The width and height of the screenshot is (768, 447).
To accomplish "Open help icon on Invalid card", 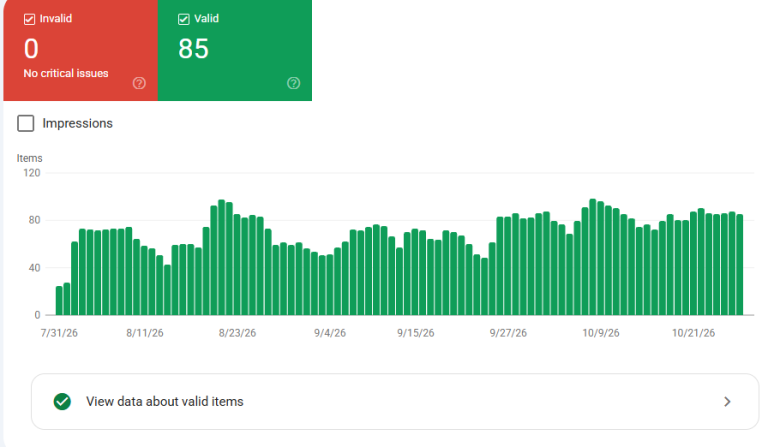I will [x=139, y=83].
